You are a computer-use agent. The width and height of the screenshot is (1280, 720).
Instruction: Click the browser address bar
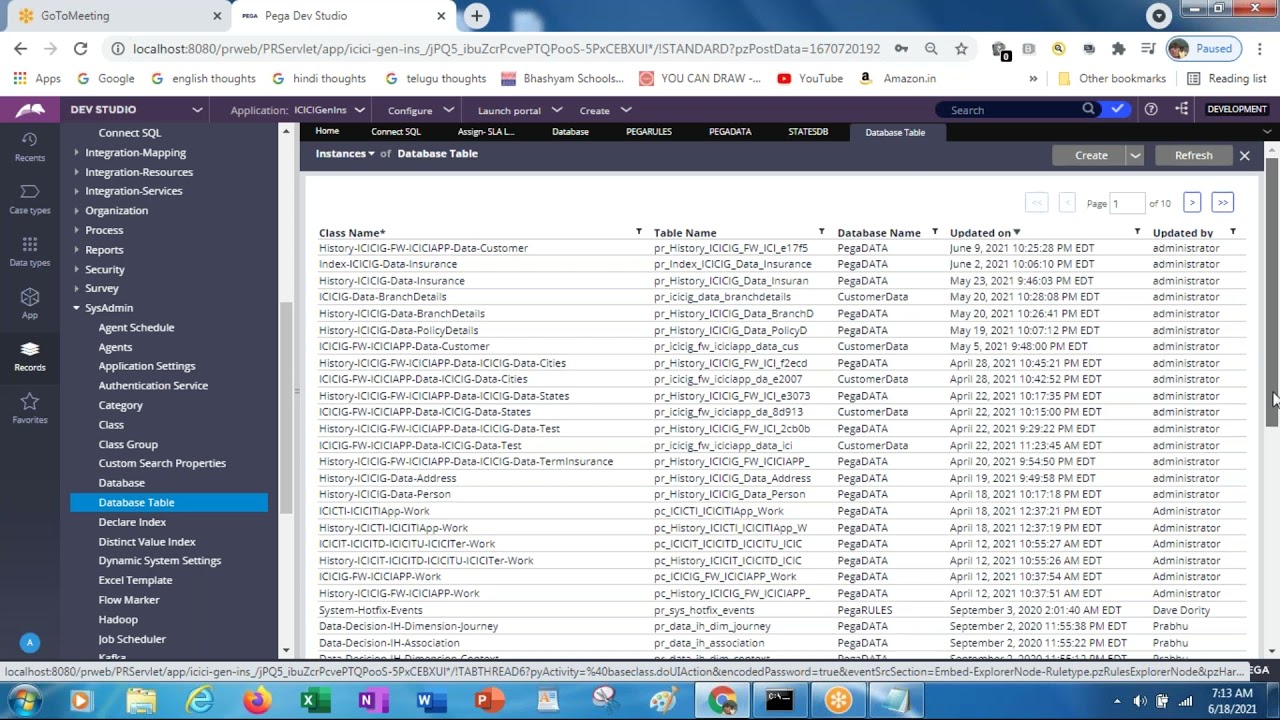[506, 48]
